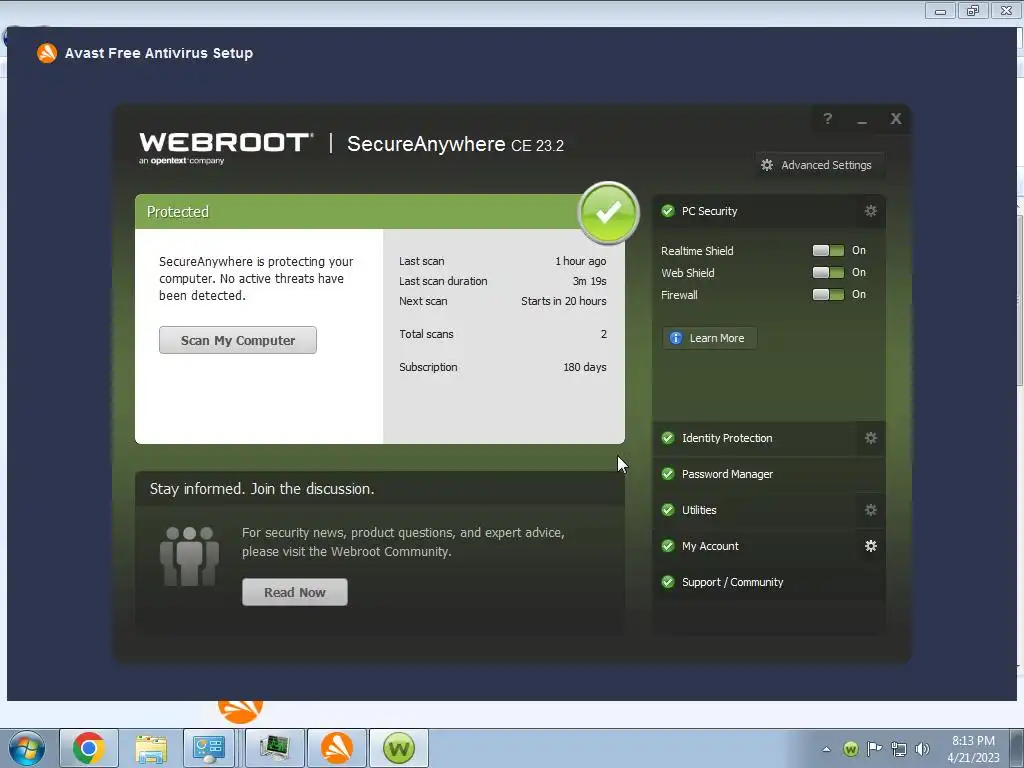
Task: Close the Webroot SecureAnywhere window
Action: click(896, 119)
